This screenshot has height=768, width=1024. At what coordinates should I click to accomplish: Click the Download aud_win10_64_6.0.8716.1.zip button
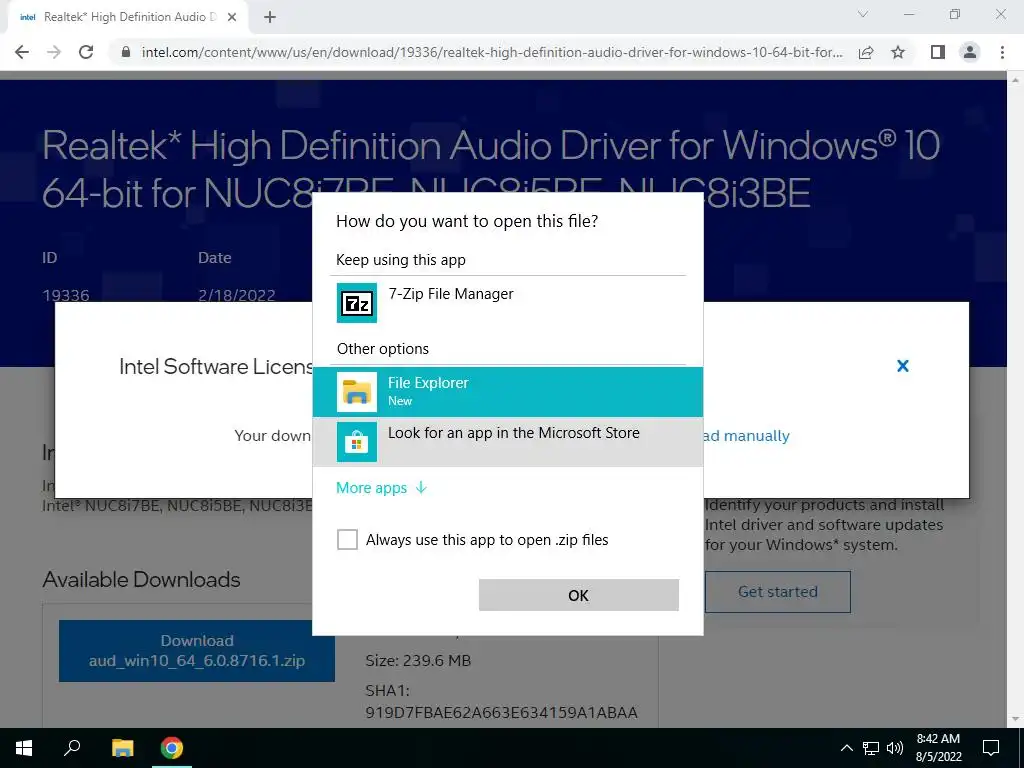(x=197, y=650)
